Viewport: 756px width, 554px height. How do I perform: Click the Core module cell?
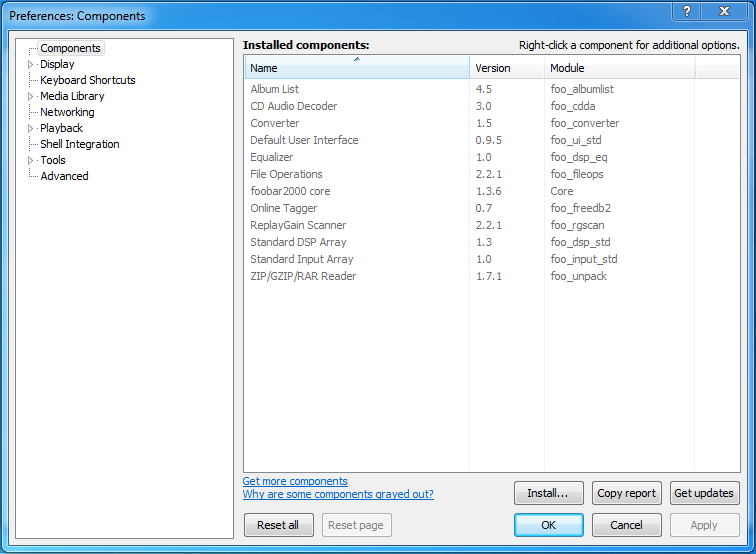pyautogui.click(x=562, y=191)
